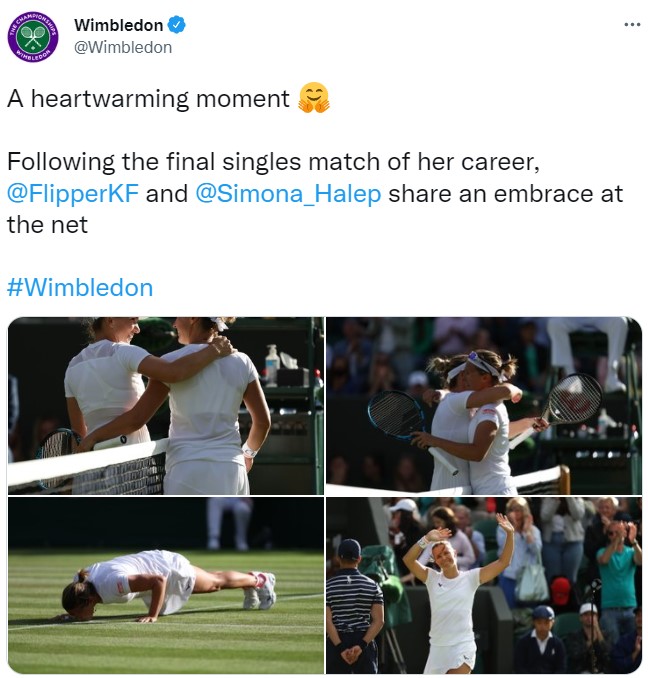Follow the #Wimbledon hashtag link
The height and width of the screenshot is (678, 648).
pos(80,288)
